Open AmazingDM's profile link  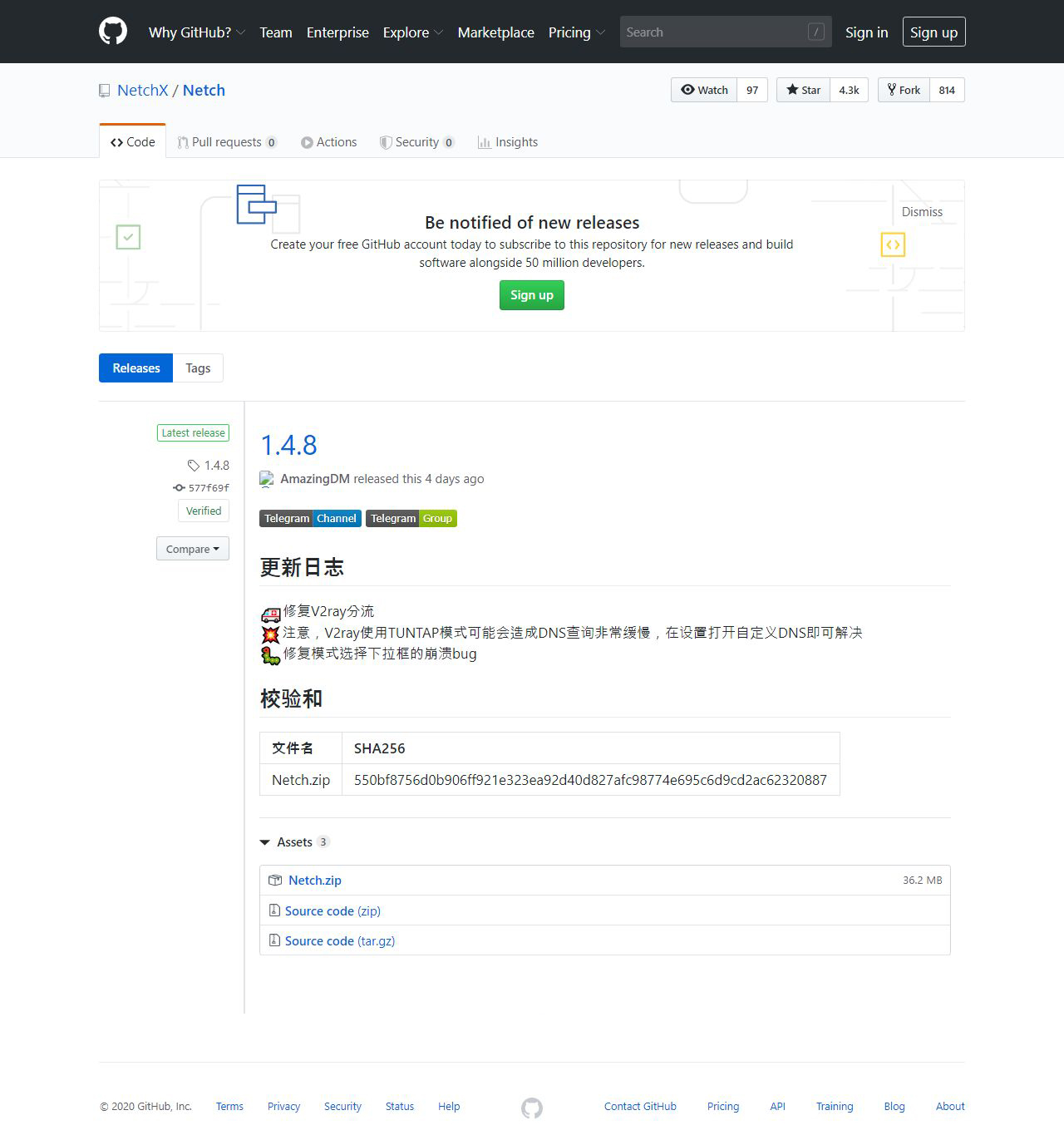tap(315, 479)
